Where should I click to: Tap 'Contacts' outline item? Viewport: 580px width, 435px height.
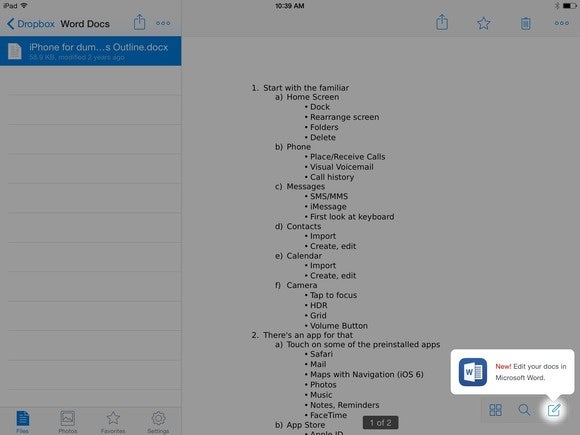tap(304, 226)
